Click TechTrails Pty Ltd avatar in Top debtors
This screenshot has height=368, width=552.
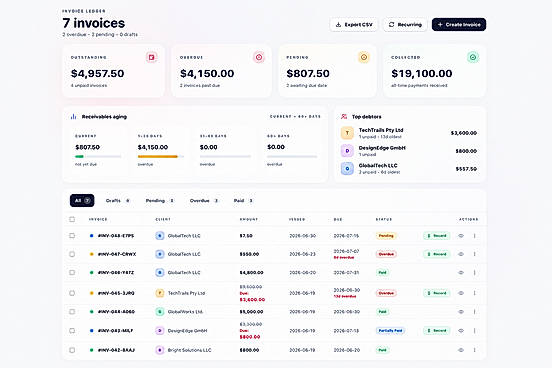click(x=347, y=133)
